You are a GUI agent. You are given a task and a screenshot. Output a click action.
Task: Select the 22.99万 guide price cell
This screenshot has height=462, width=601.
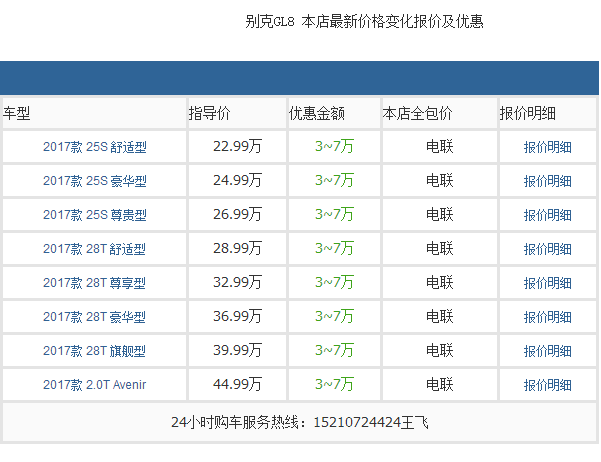[x=237, y=146]
